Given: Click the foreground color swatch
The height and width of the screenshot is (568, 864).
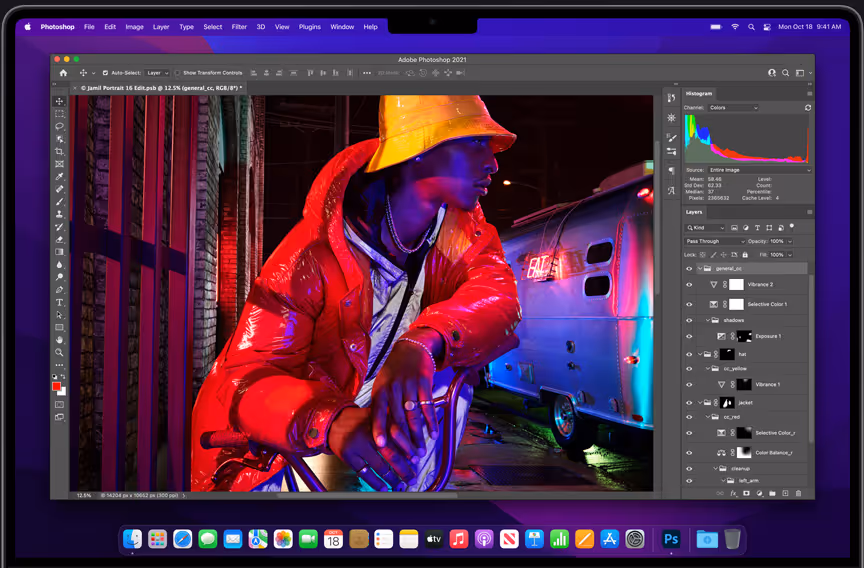Looking at the screenshot, I should 57,386.
